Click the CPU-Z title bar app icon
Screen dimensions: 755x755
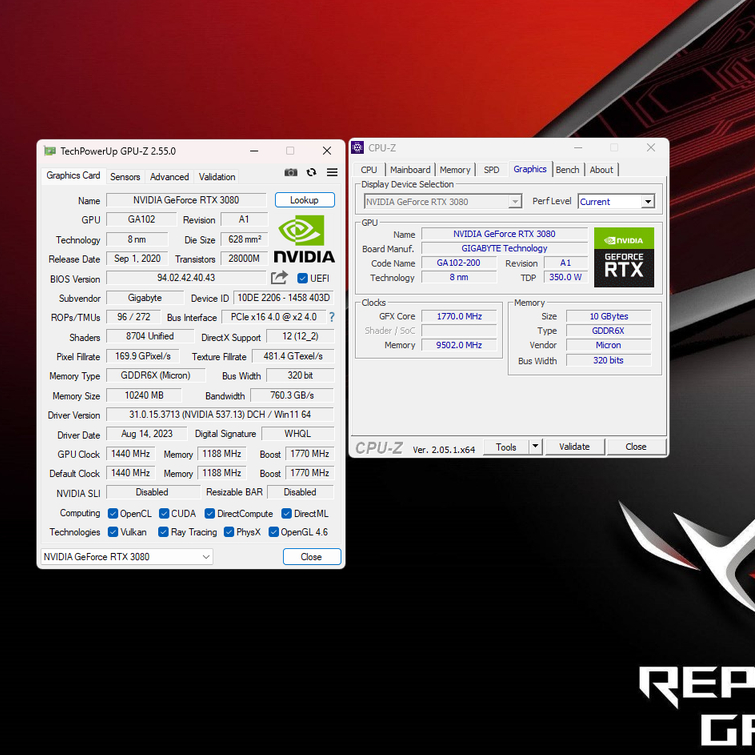click(358, 148)
